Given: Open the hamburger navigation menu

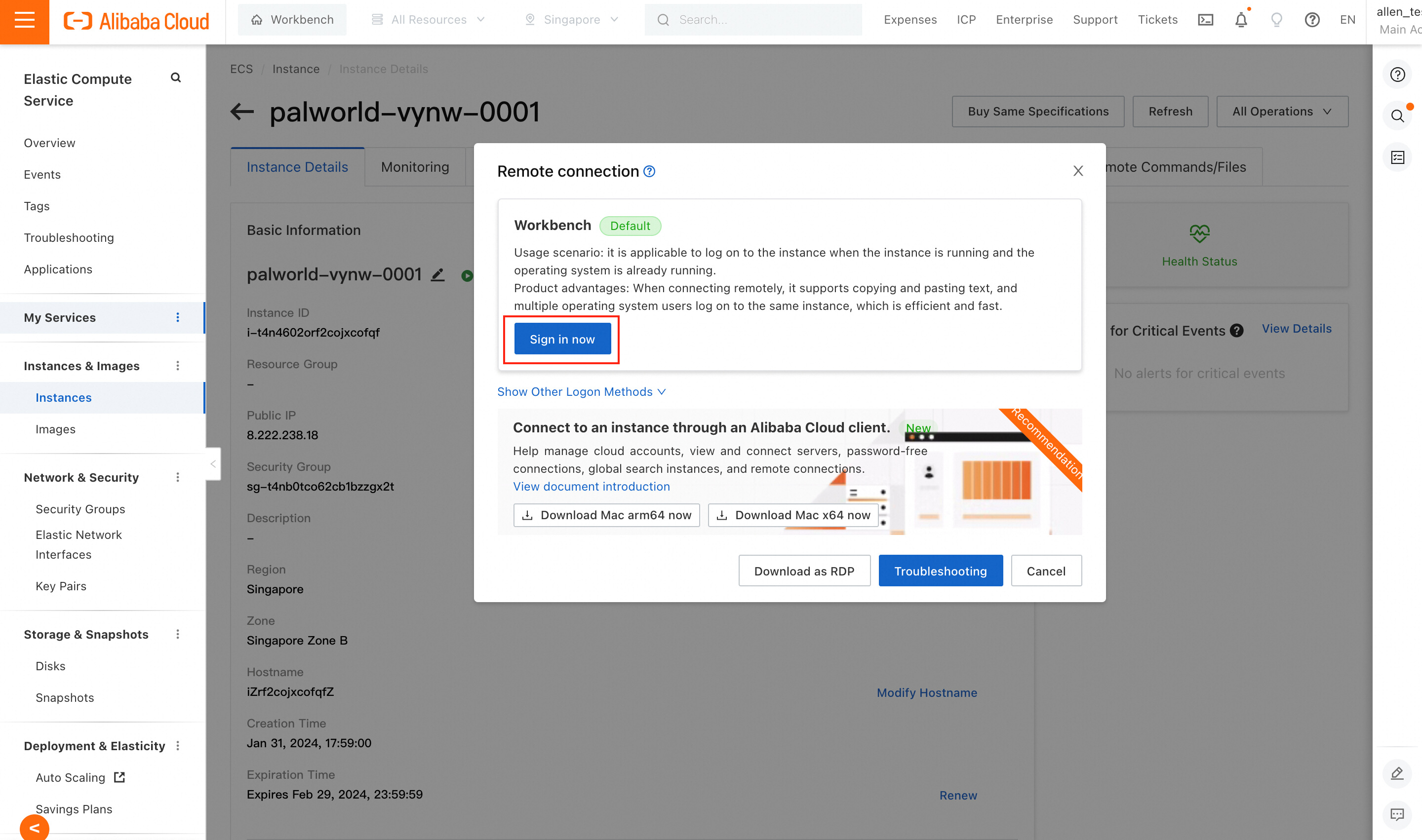Looking at the screenshot, I should point(24,20).
